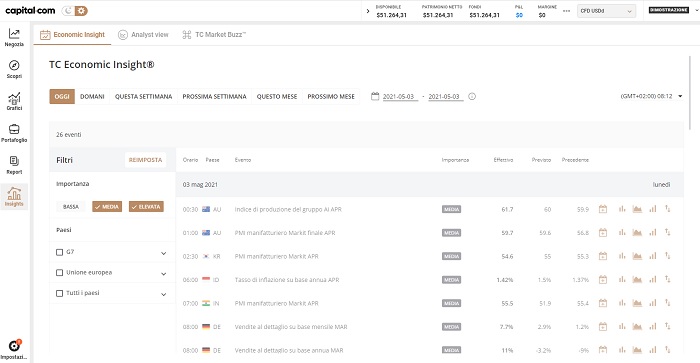This screenshot has width=700, height=363.
Task: Add AU PMI Markit finale event to calendar
Action: click(603, 233)
